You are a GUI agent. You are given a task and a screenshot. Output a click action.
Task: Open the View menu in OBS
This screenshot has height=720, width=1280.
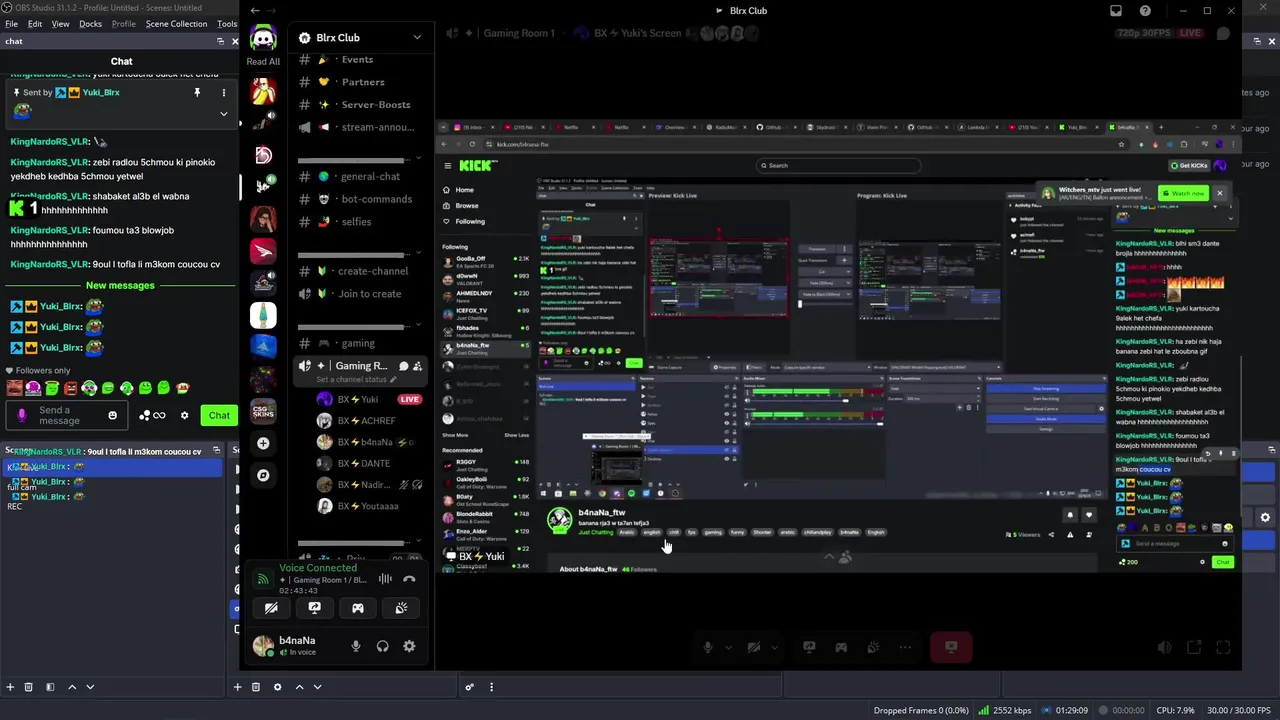point(60,24)
